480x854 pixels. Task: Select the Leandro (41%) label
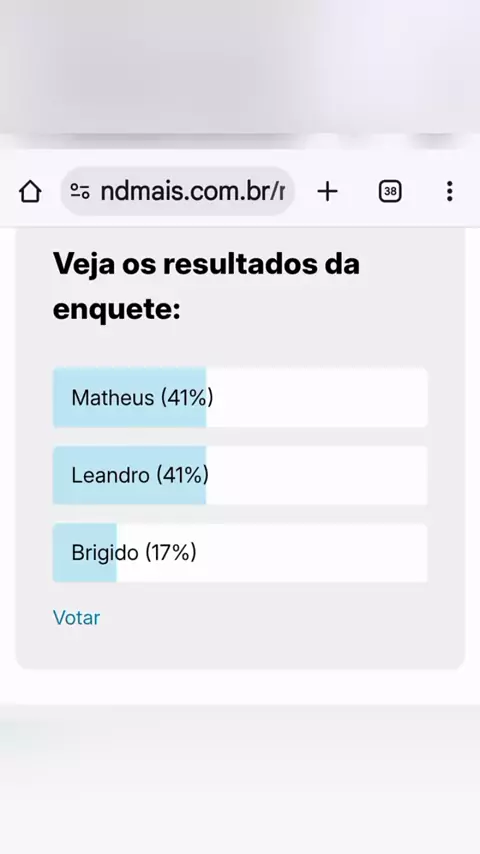coord(140,475)
